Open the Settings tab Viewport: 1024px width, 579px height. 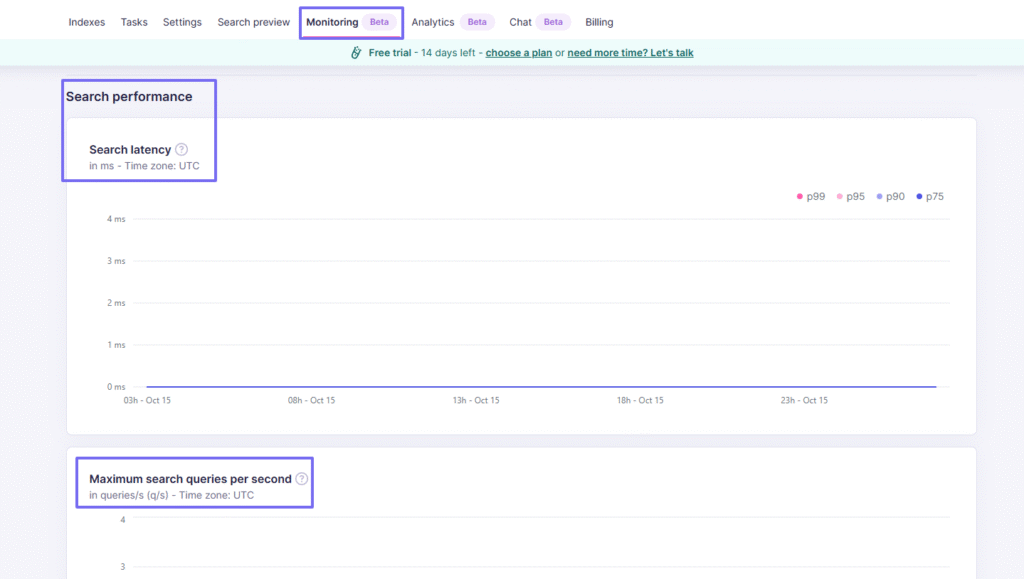[x=182, y=21]
